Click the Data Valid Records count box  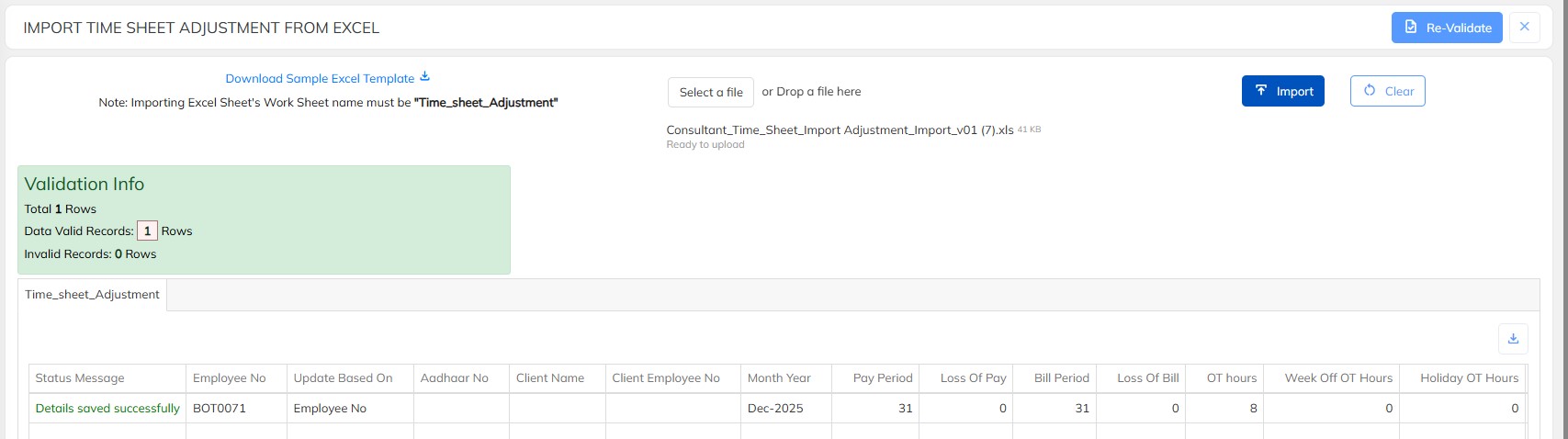tap(147, 231)
